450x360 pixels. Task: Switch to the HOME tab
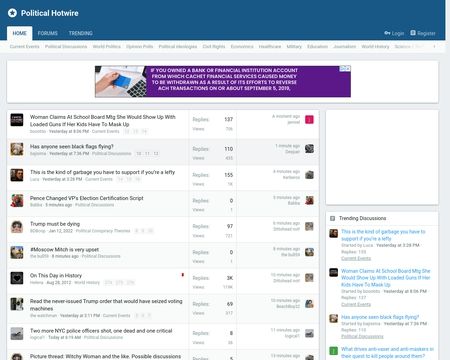20,33
